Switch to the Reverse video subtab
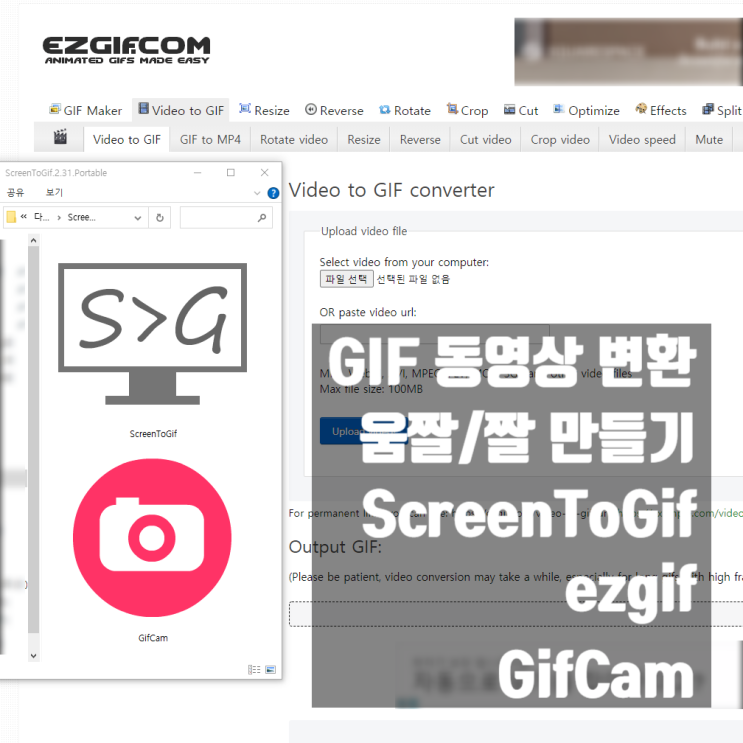 [420, 139]
